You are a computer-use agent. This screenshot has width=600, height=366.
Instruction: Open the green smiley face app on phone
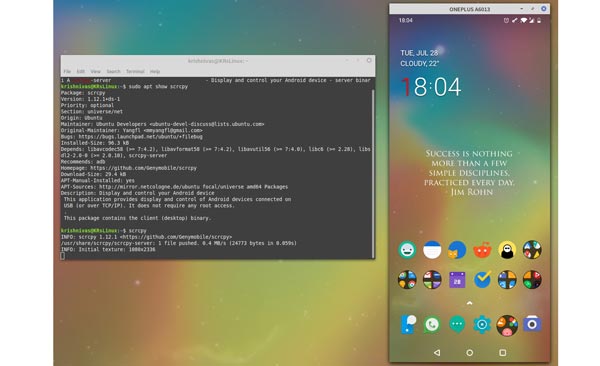tap(407, 250)
